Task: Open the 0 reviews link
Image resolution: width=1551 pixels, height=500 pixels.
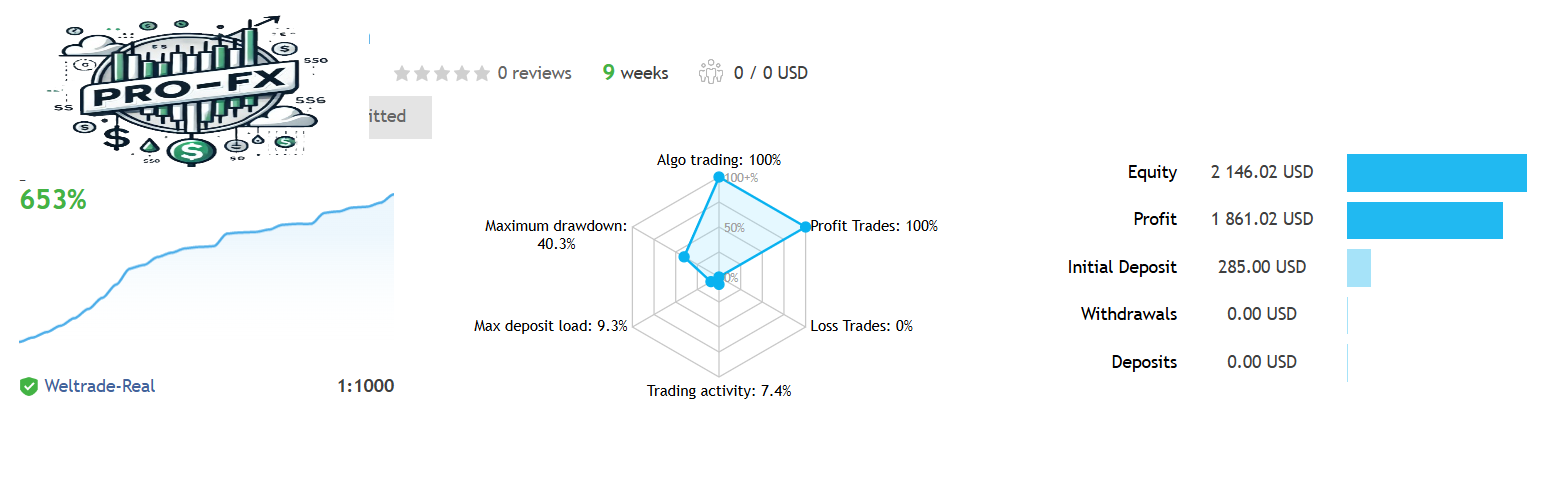Action: click(534, 73)
